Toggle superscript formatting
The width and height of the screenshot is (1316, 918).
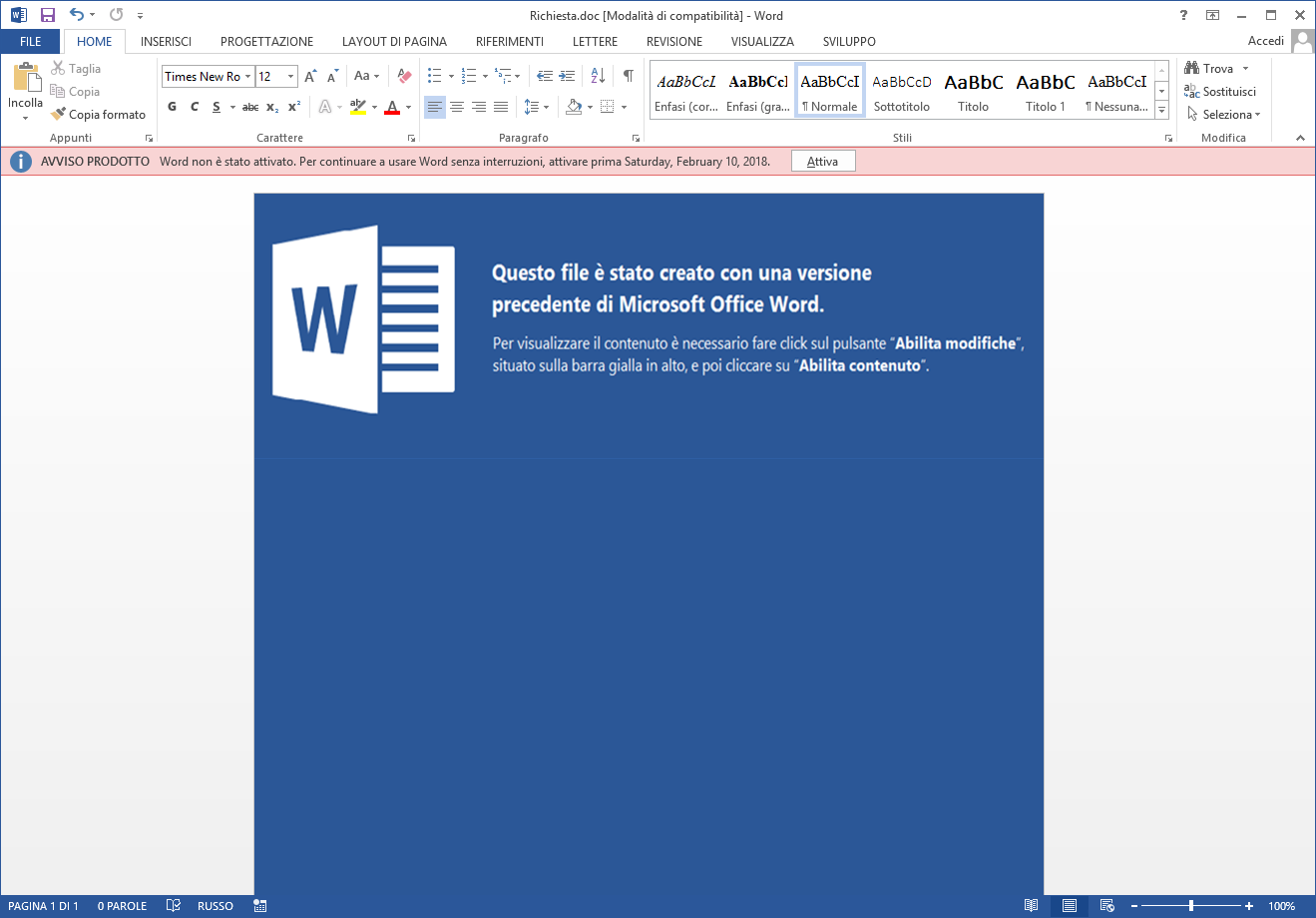point(293,107)
